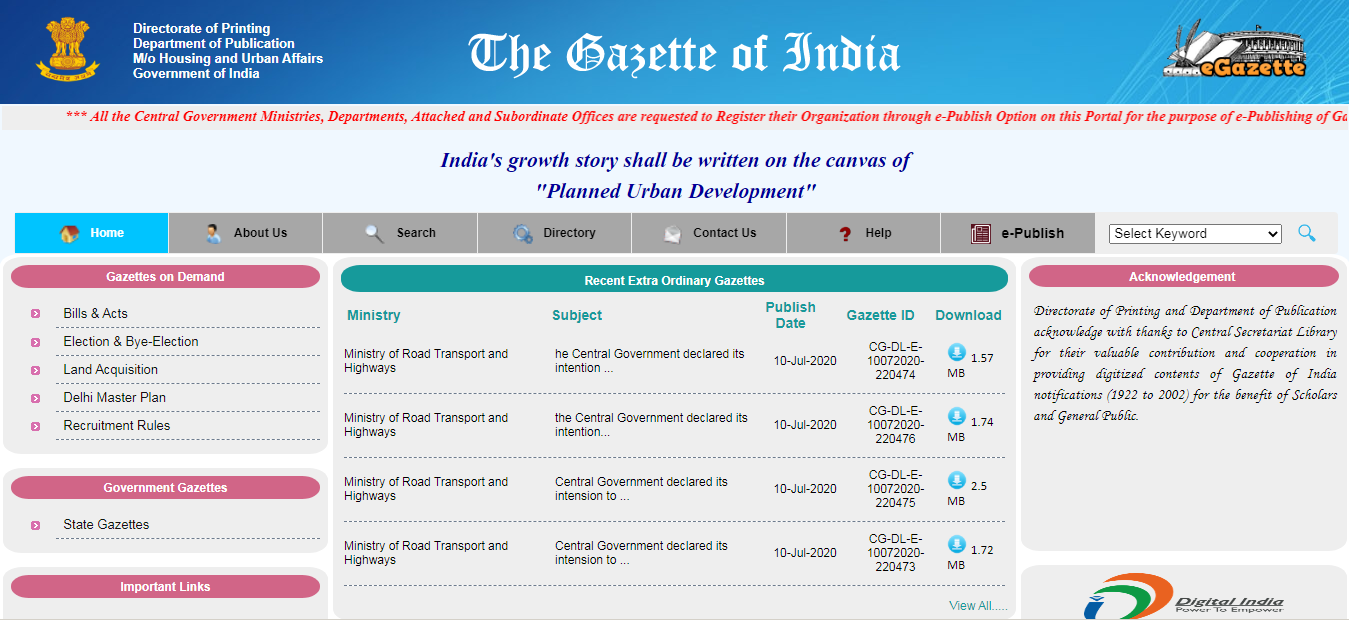Go to the Home tab

pos(92,233)
